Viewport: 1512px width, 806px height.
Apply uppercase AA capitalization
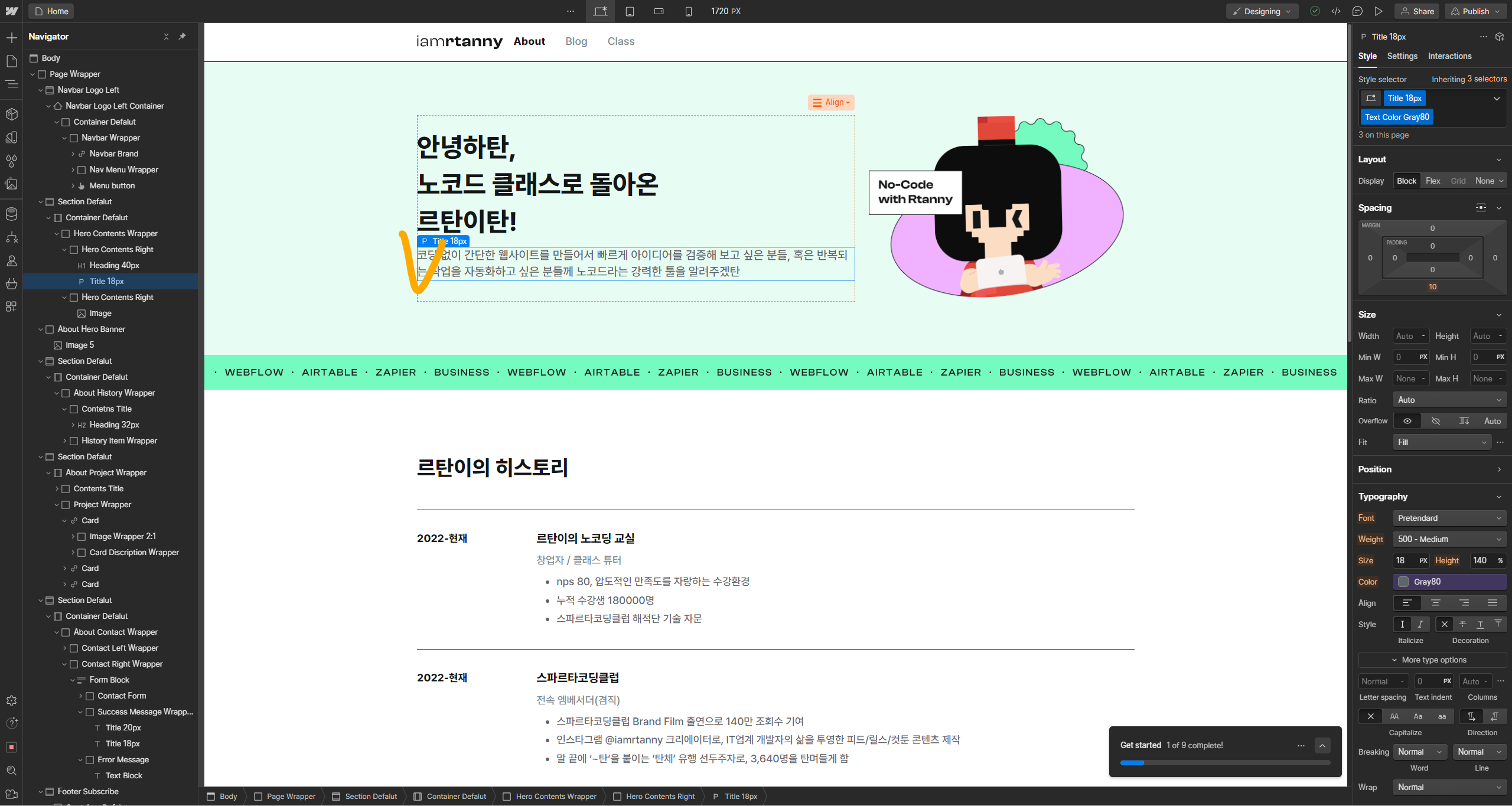[1394, 716]
